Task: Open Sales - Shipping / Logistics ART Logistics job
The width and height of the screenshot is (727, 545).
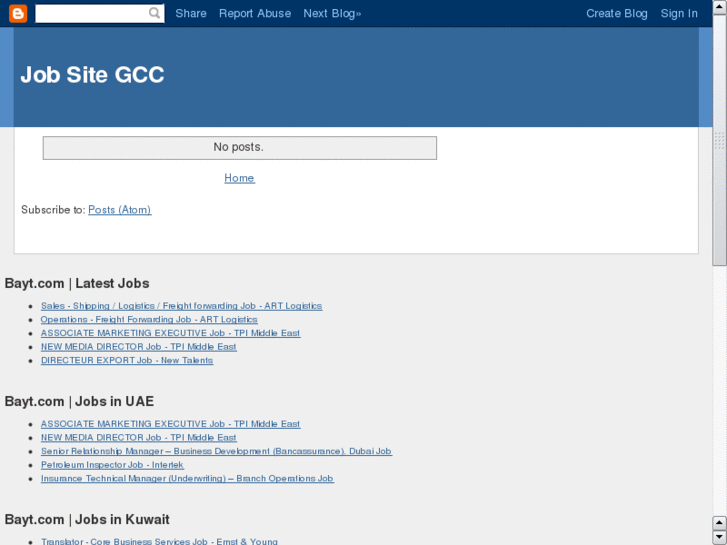Action: coord(181,306)
